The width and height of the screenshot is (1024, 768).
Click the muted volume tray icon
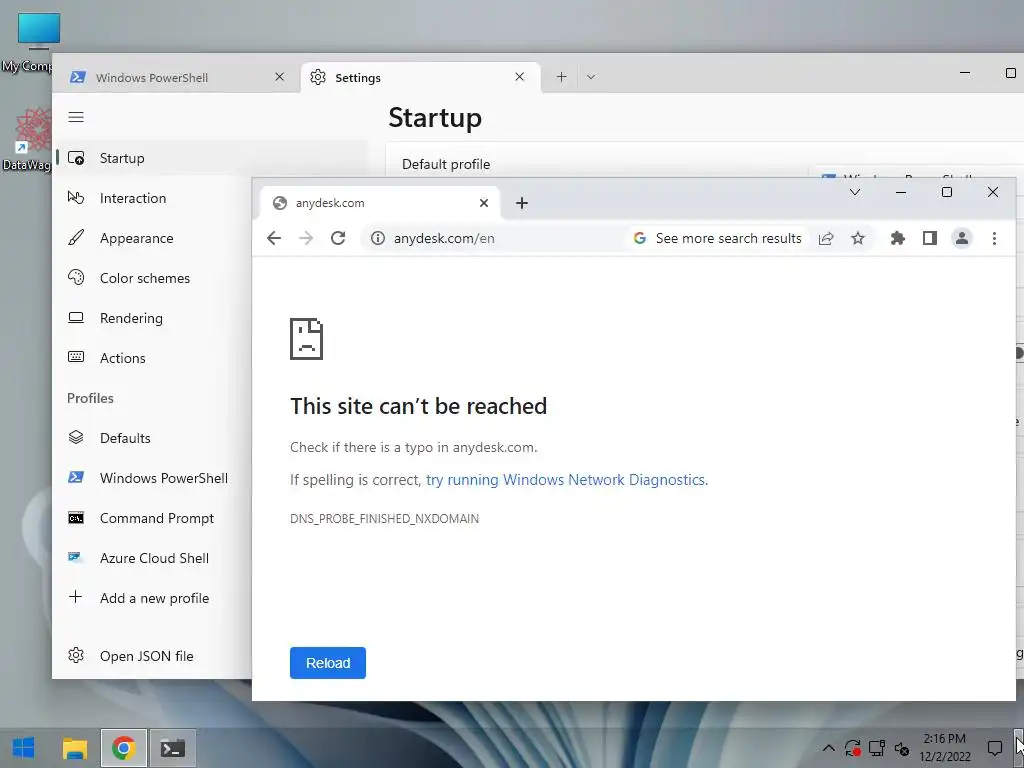(901, 748)
